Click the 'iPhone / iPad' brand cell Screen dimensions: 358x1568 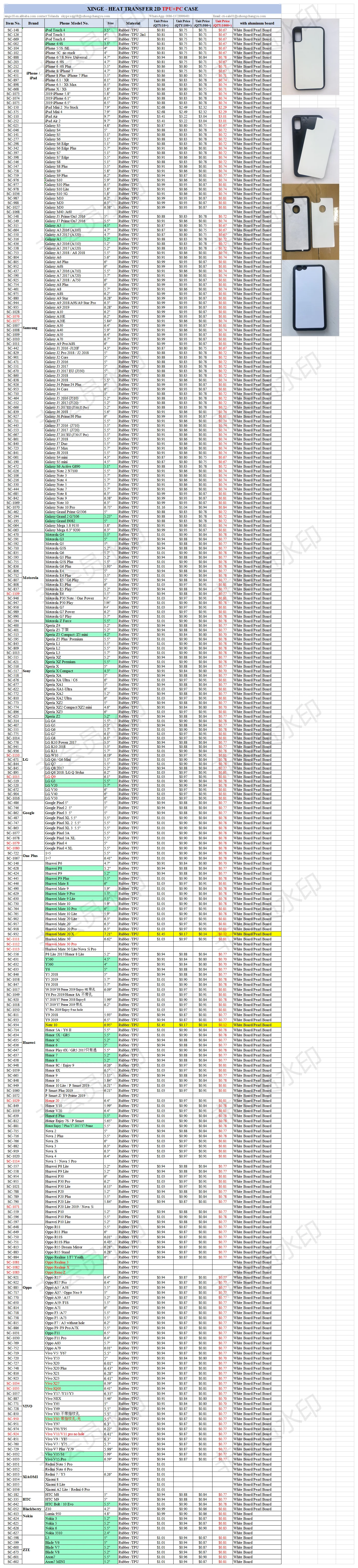34,75
